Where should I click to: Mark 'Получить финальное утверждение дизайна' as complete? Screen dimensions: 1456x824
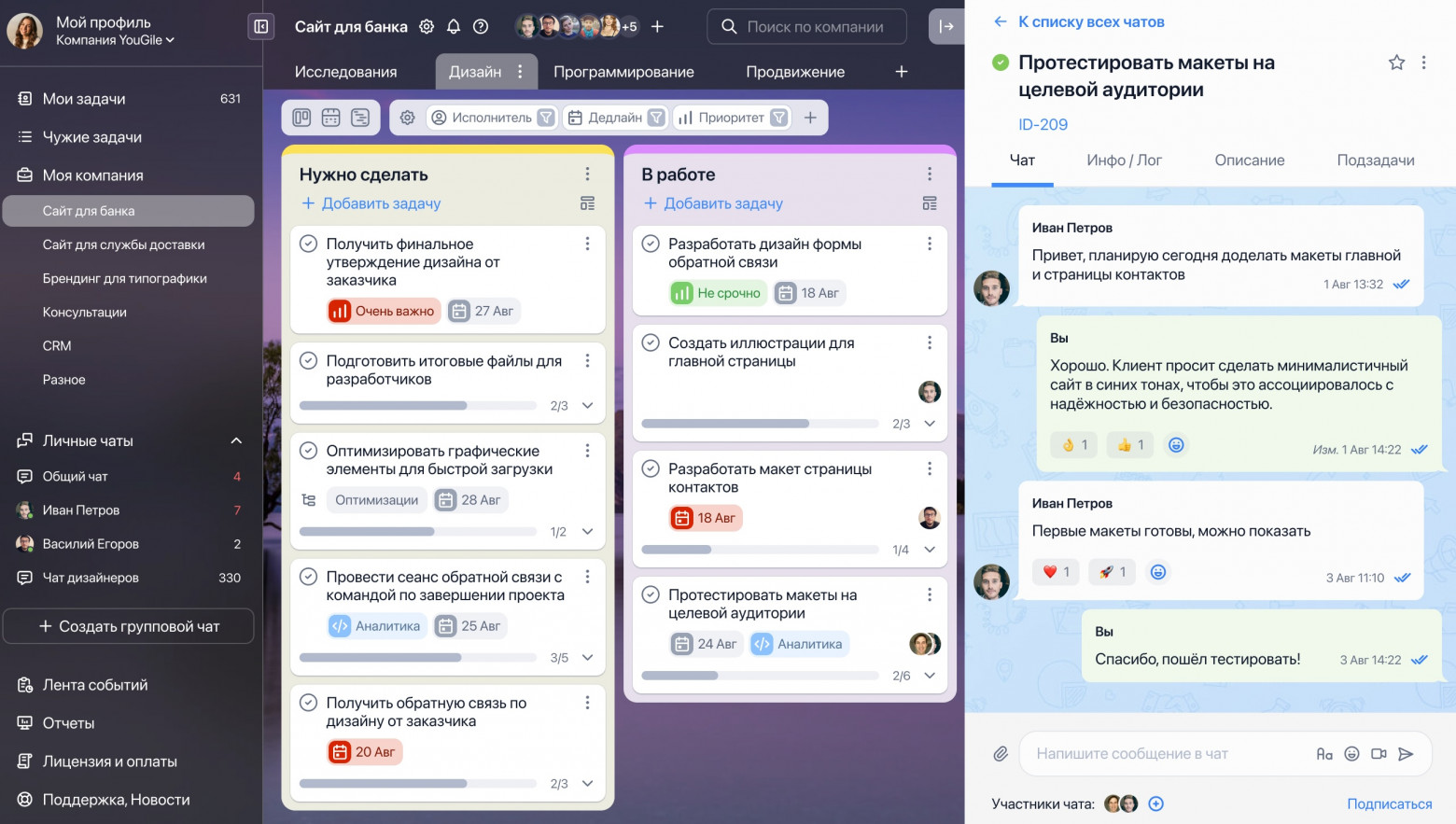pos(309,243)
